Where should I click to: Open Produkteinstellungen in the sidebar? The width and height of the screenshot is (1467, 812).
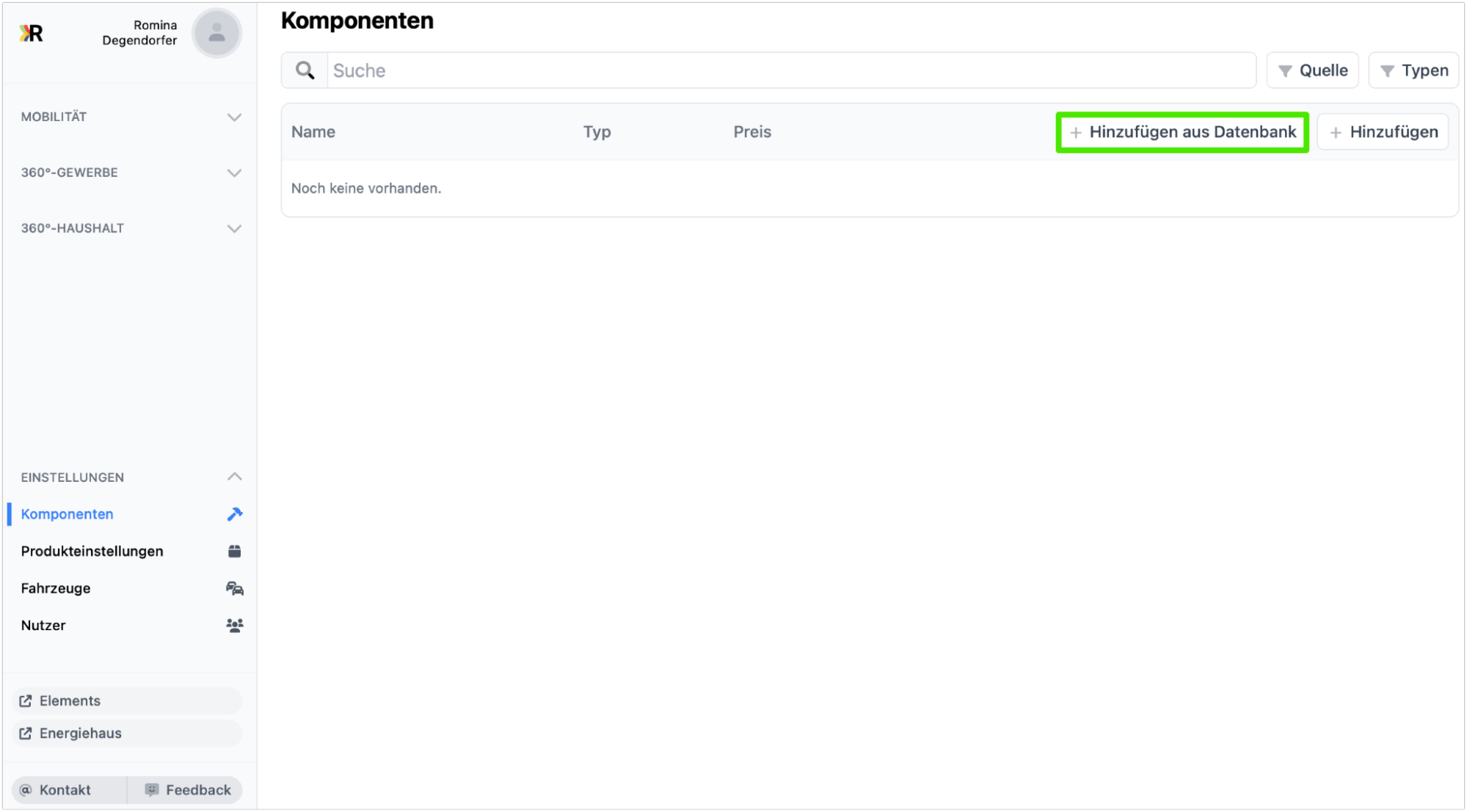(92, 552)
